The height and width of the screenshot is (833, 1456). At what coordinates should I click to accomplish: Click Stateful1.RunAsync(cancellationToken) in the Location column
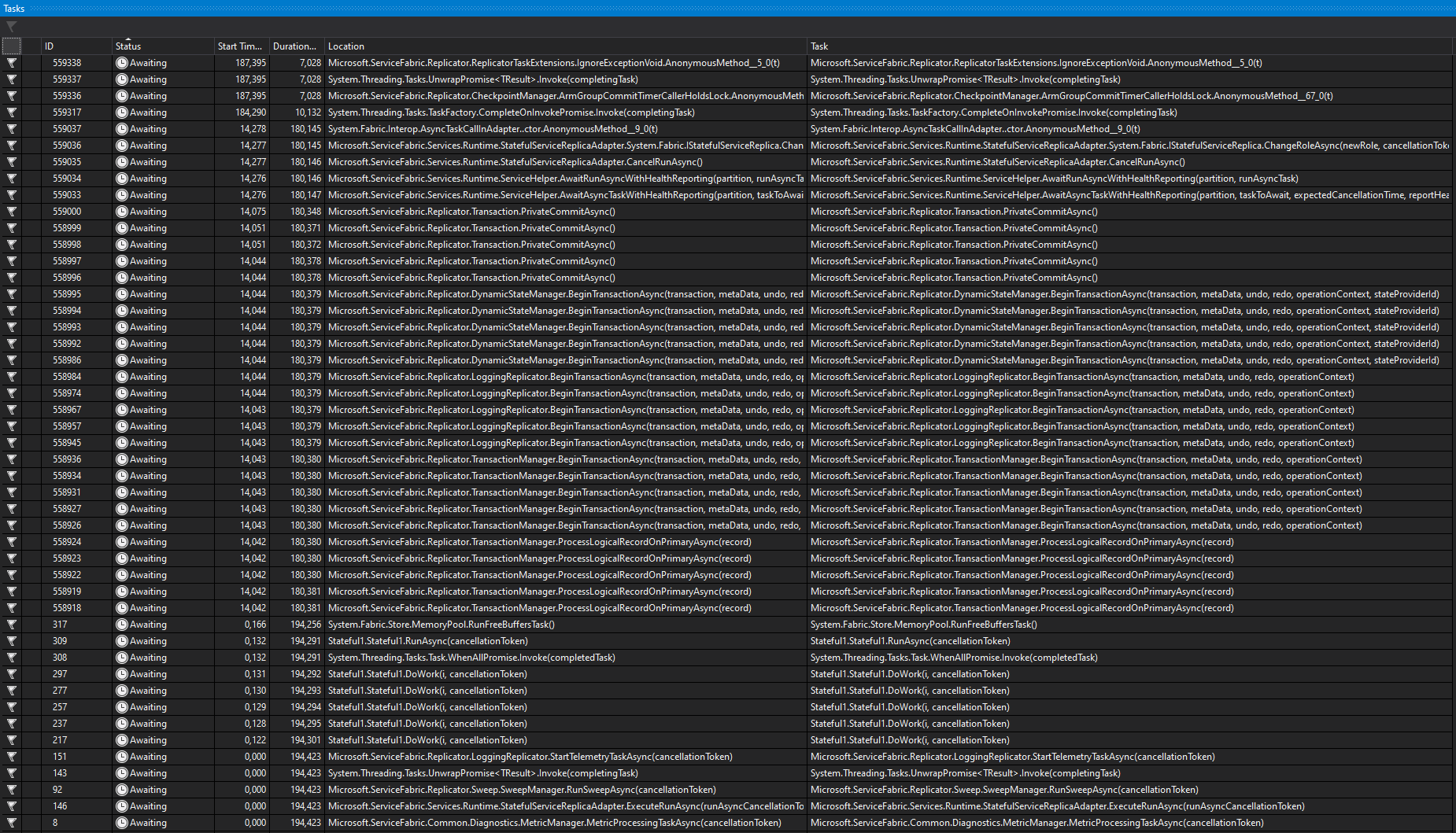click(428, 641)
